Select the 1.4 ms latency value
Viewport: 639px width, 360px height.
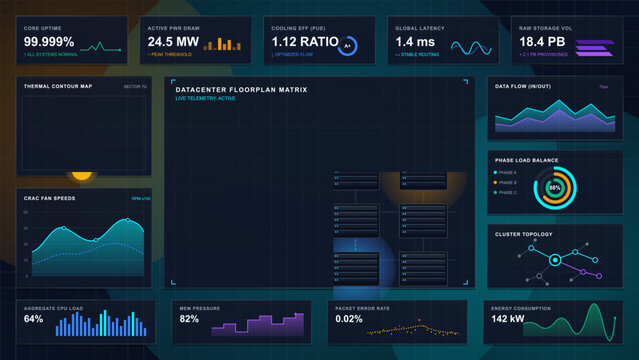[x=415, y=42]
